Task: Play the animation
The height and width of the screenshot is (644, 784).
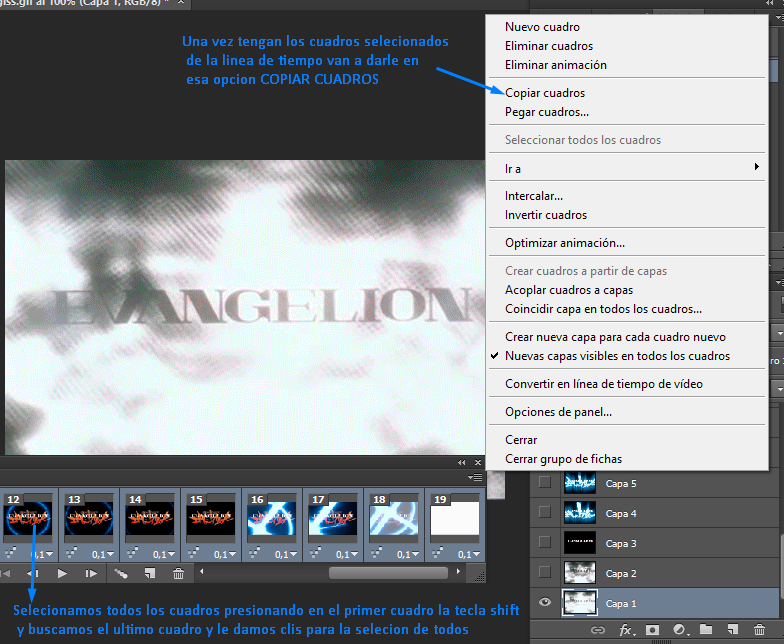Action: pyautogui.click(x=62, y=574)
